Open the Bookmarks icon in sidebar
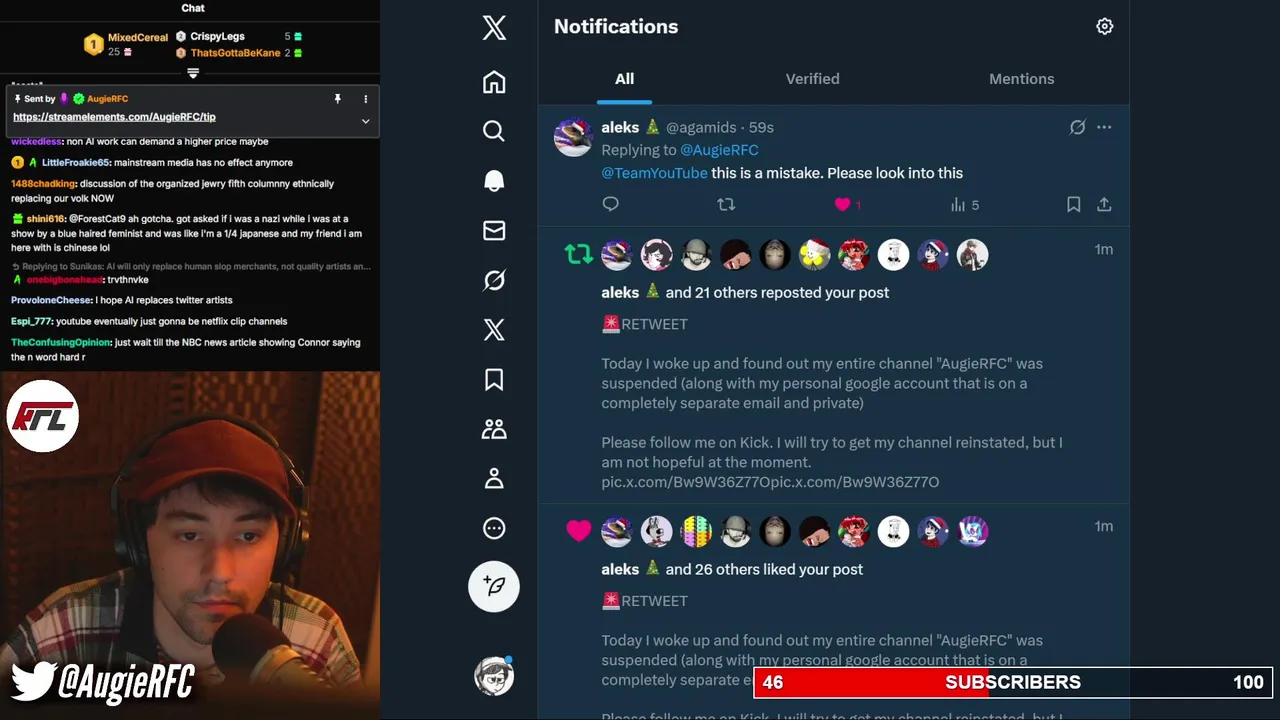1280x720 pixels. tap(494, 379)
